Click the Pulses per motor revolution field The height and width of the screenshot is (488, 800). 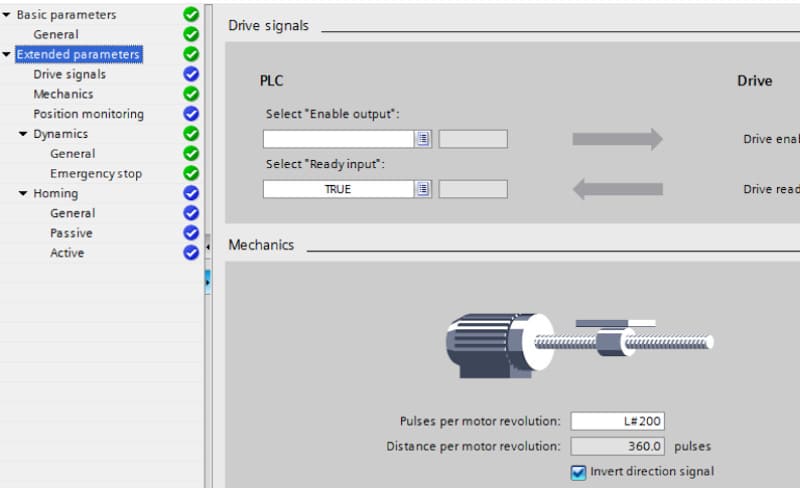coord(617,422)
